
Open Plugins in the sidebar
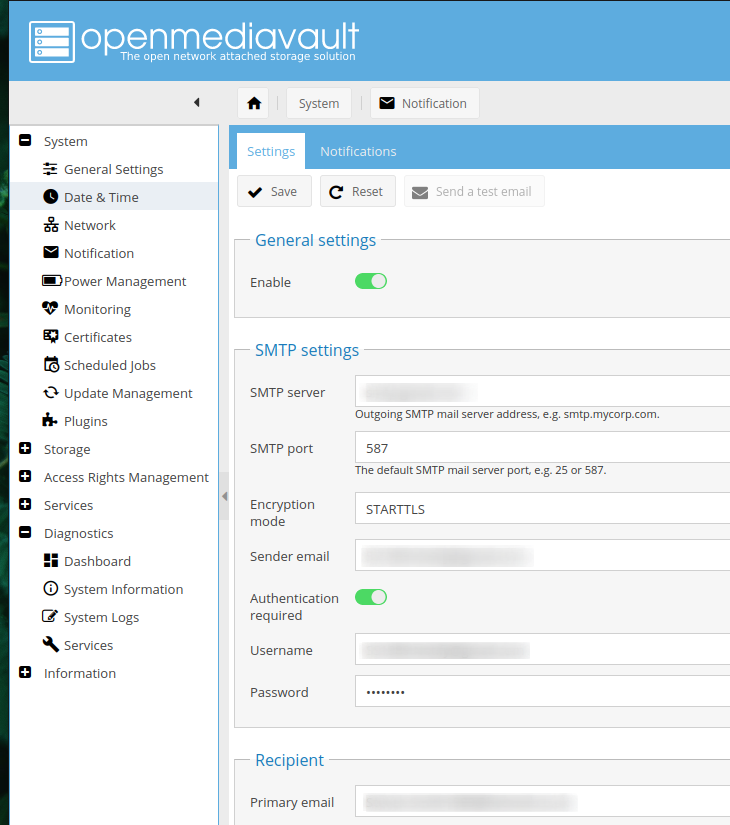114,421
